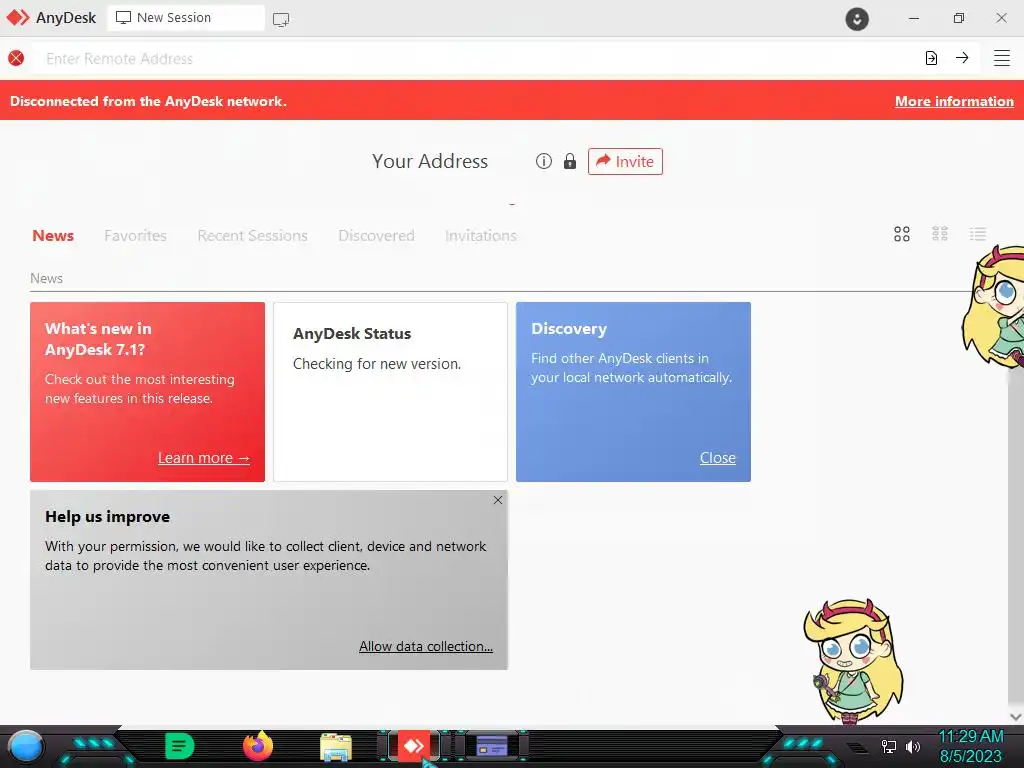
Task: Switch to the Favorites tab
Action: tap(135, 236)
